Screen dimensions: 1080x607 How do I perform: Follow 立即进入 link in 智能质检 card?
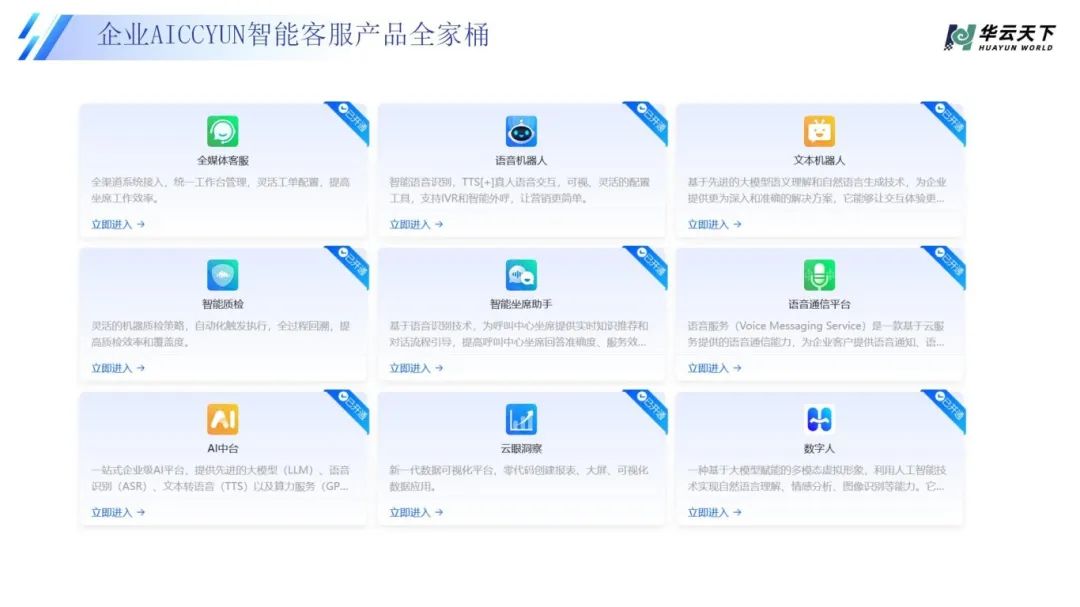pos(118,369)
